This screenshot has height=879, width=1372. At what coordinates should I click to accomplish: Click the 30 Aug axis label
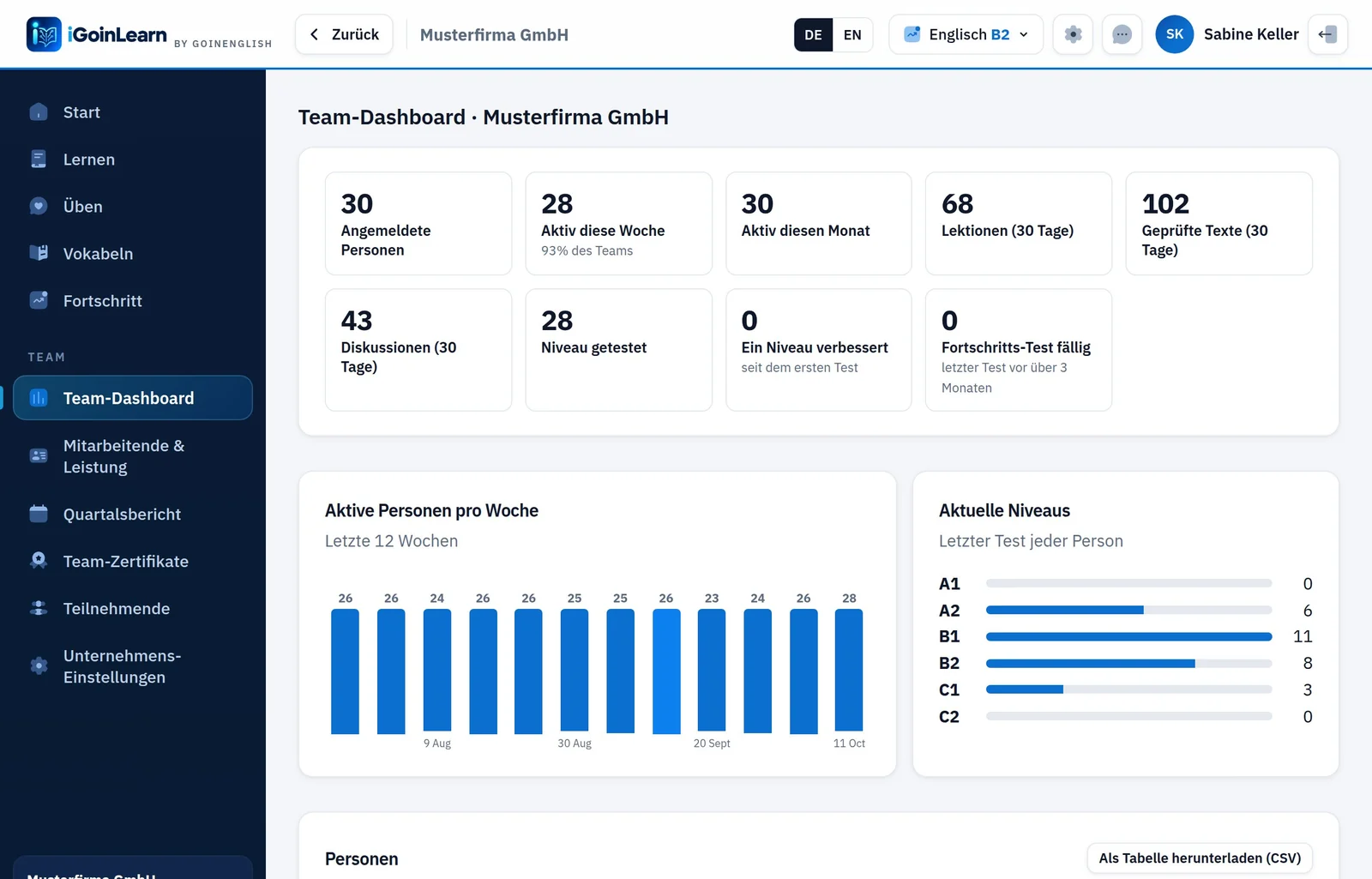(x=575, y=744)
